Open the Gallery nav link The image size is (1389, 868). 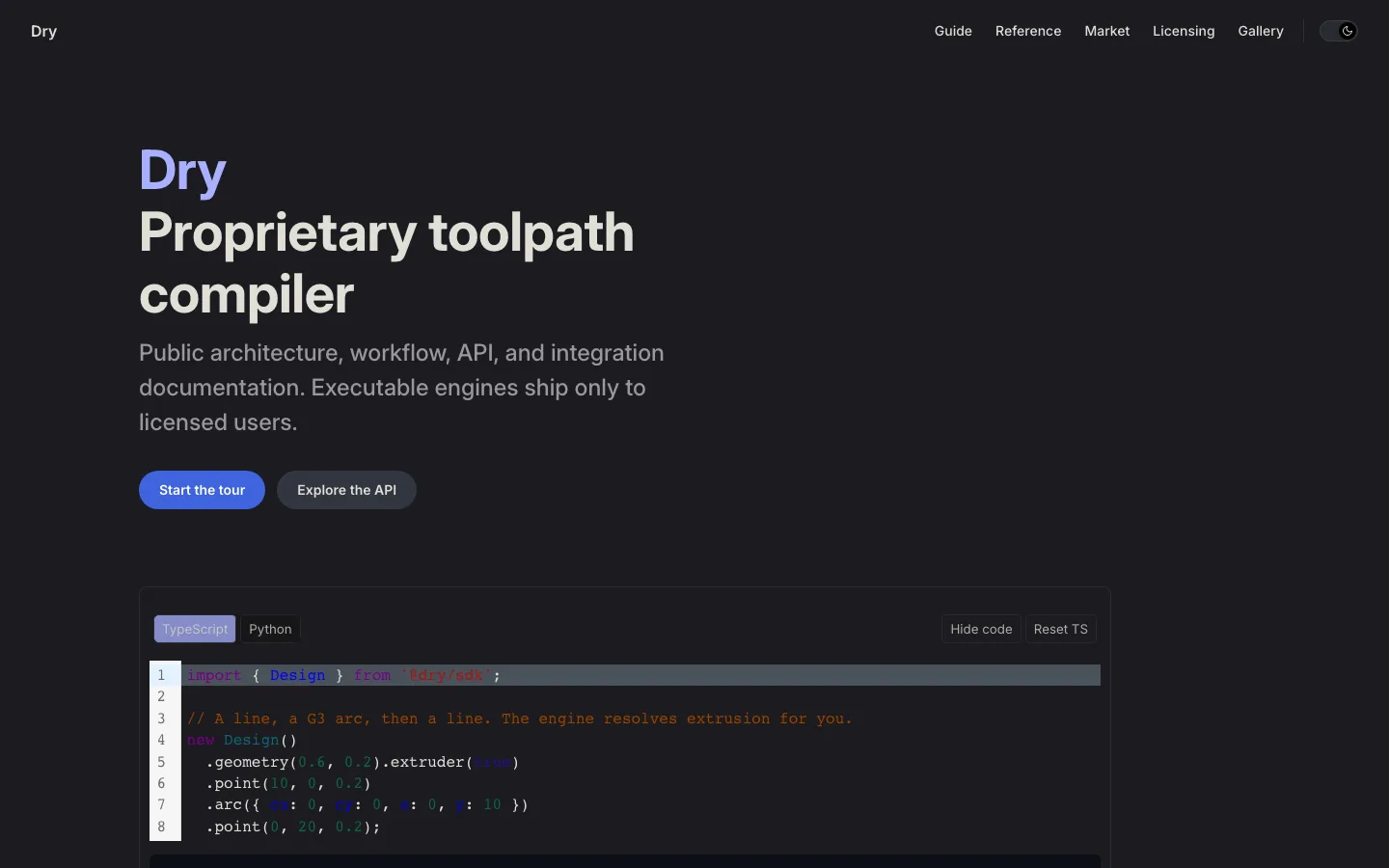pyautogui.click(x=1261, y=31)
